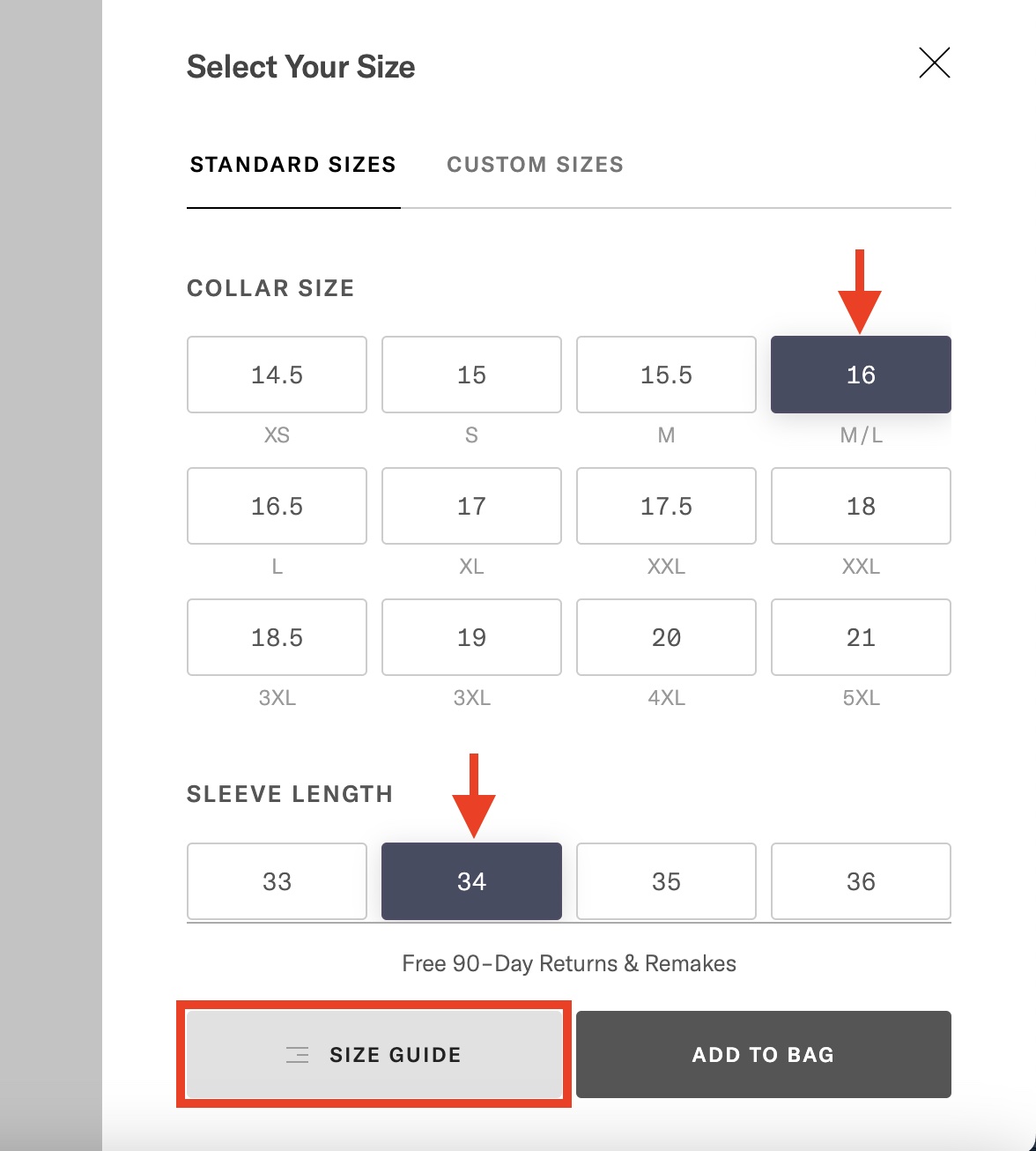Switch to the Custom Sizes tab

pos(535,164)
